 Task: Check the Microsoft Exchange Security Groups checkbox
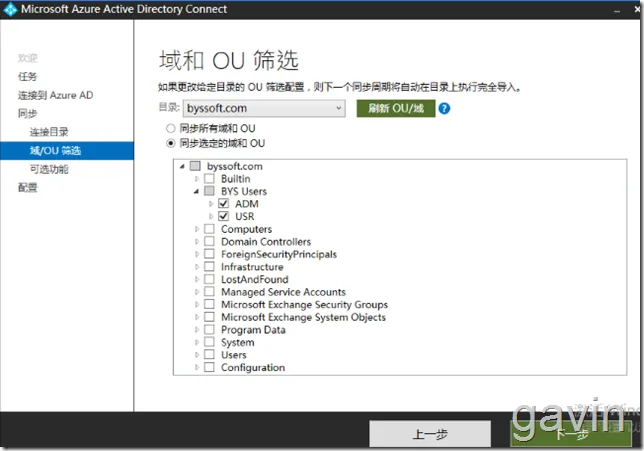209,304
